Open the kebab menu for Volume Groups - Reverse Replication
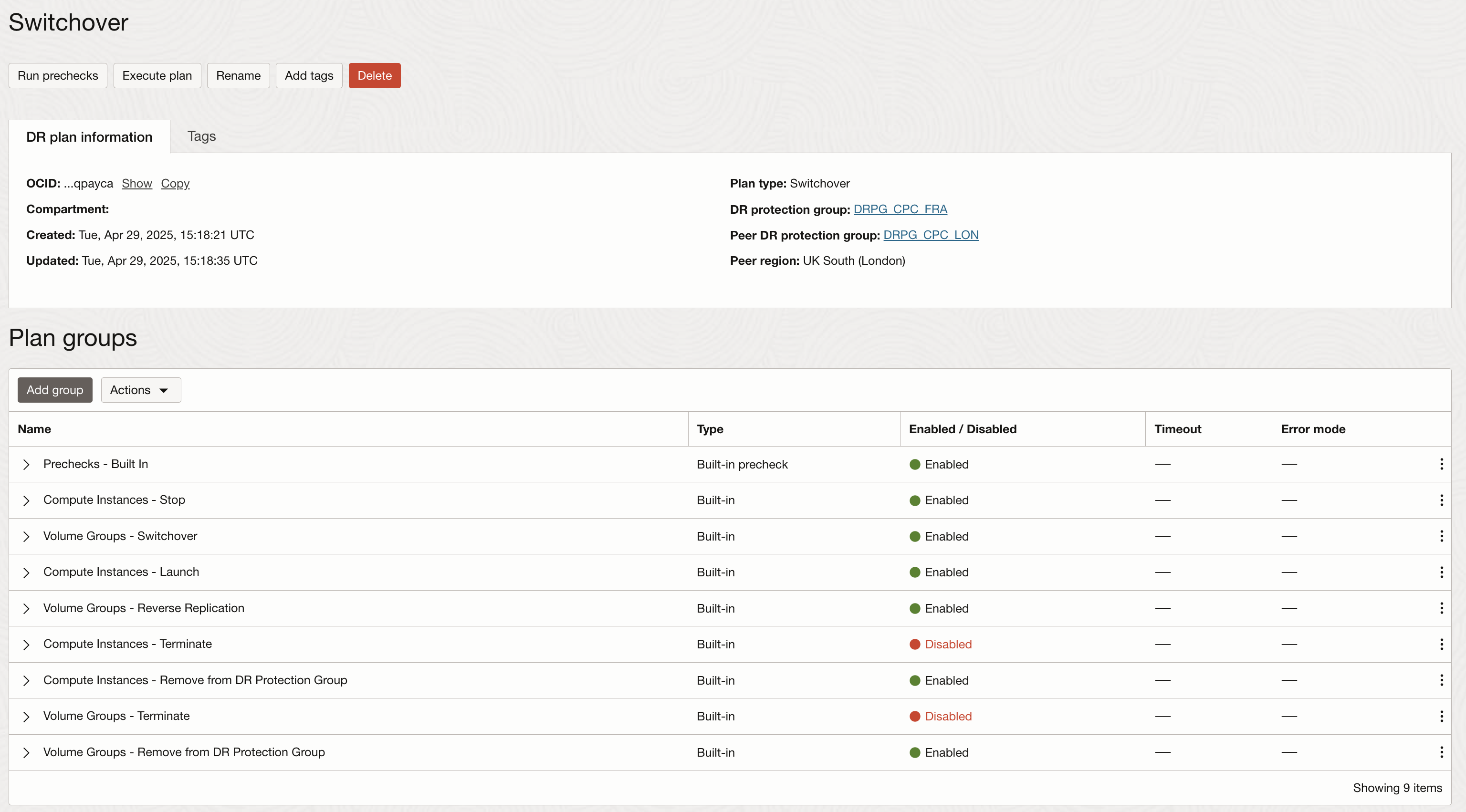 (x=1442, y=608)
